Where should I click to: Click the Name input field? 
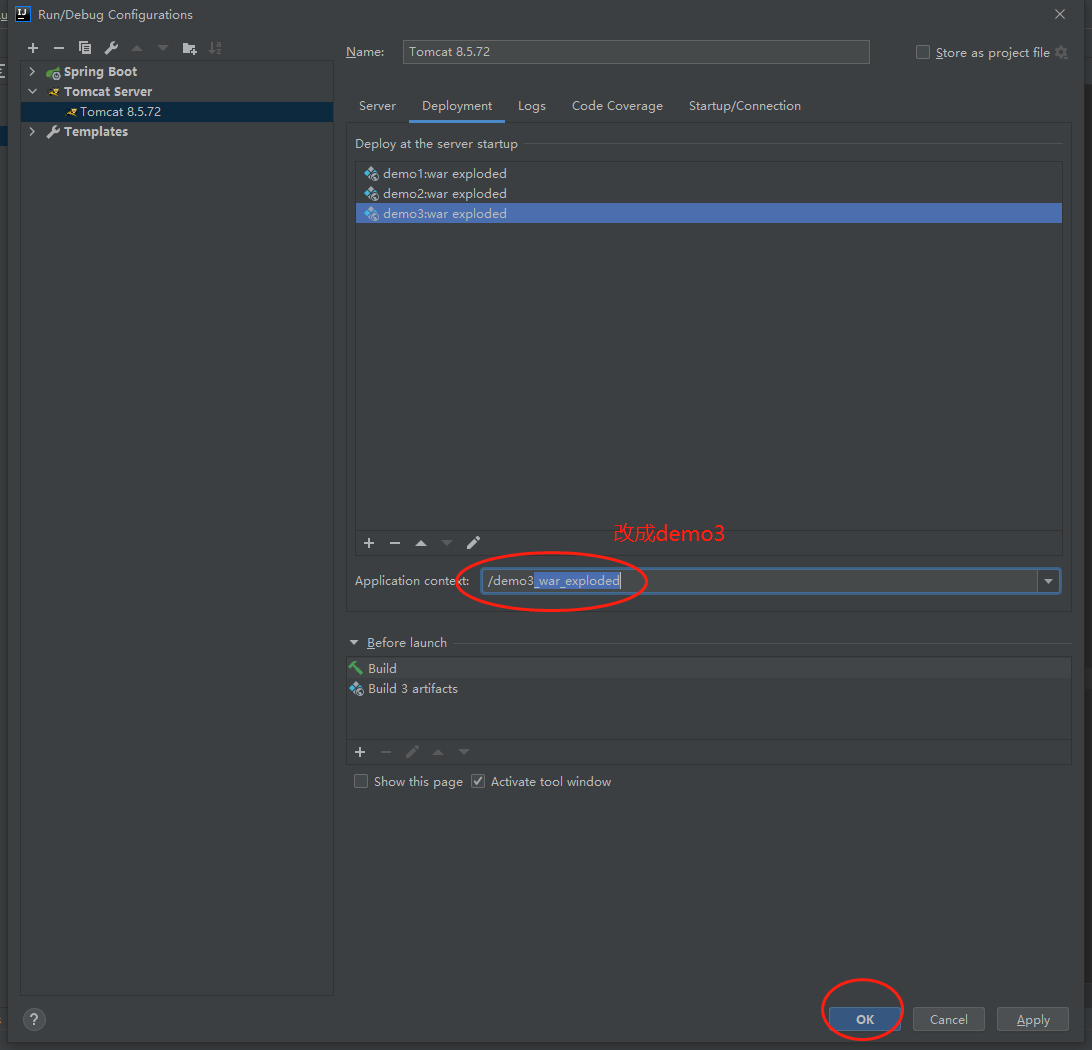point(636,52)
